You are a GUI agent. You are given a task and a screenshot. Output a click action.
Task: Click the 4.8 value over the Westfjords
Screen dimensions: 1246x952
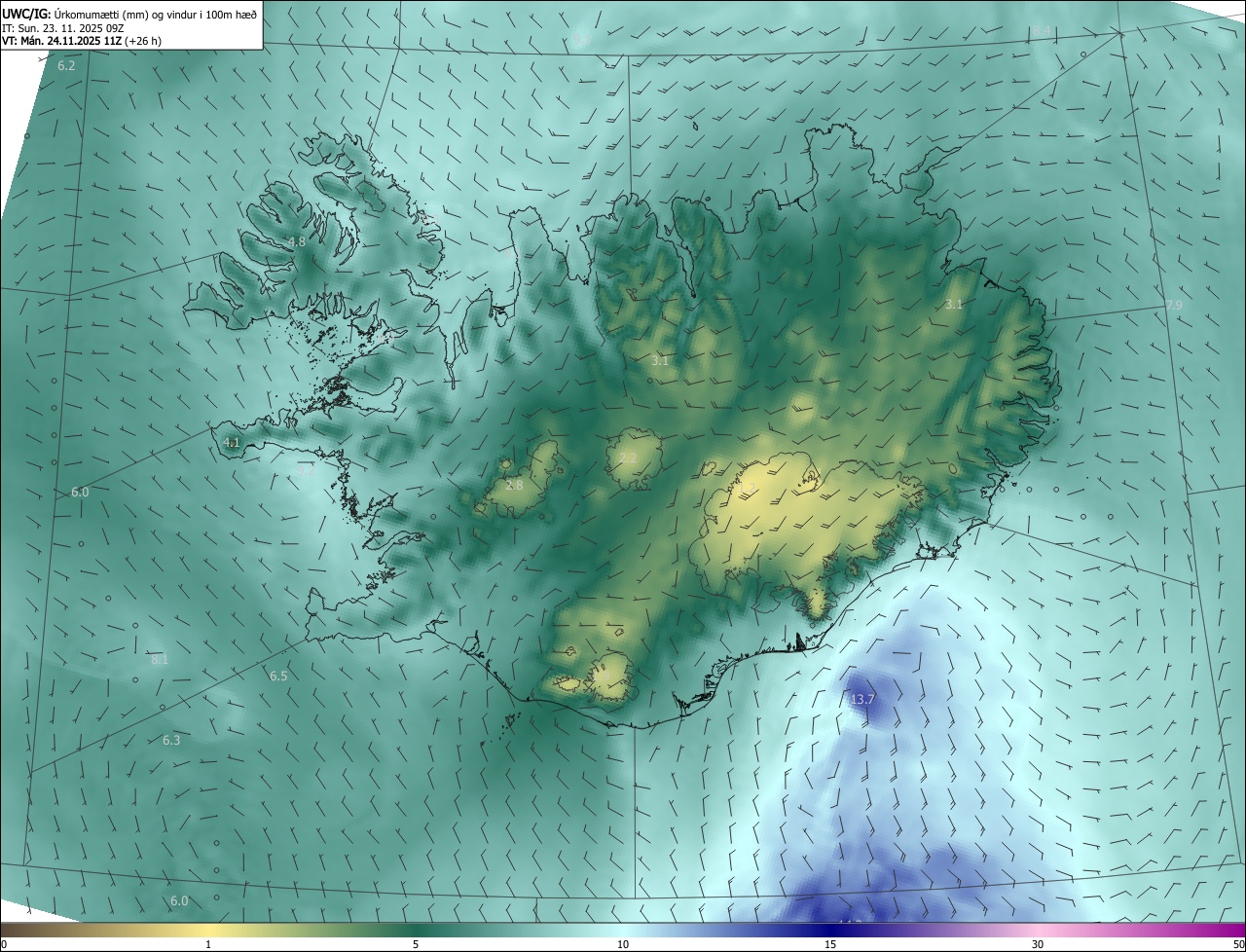pyautogui.click(x=296, y=241)
